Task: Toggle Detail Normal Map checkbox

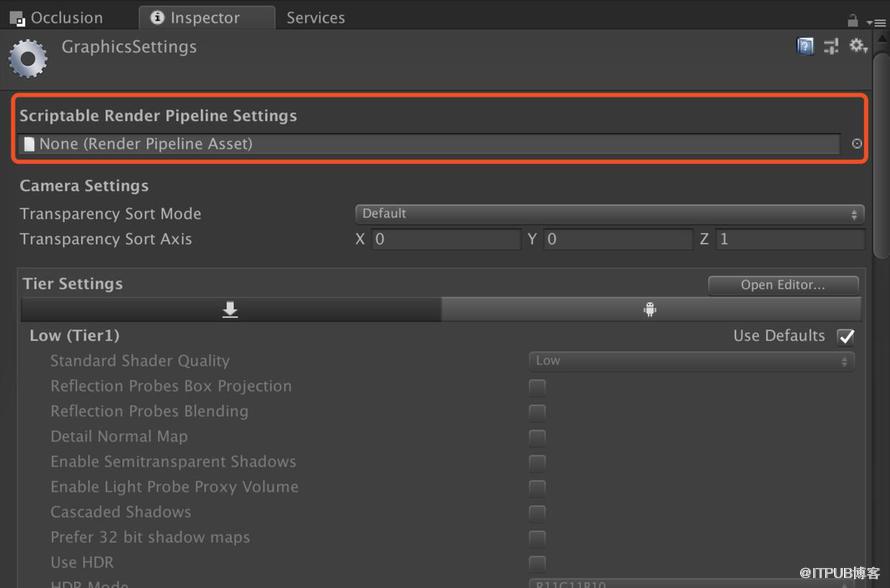Action: coord(537,438)
